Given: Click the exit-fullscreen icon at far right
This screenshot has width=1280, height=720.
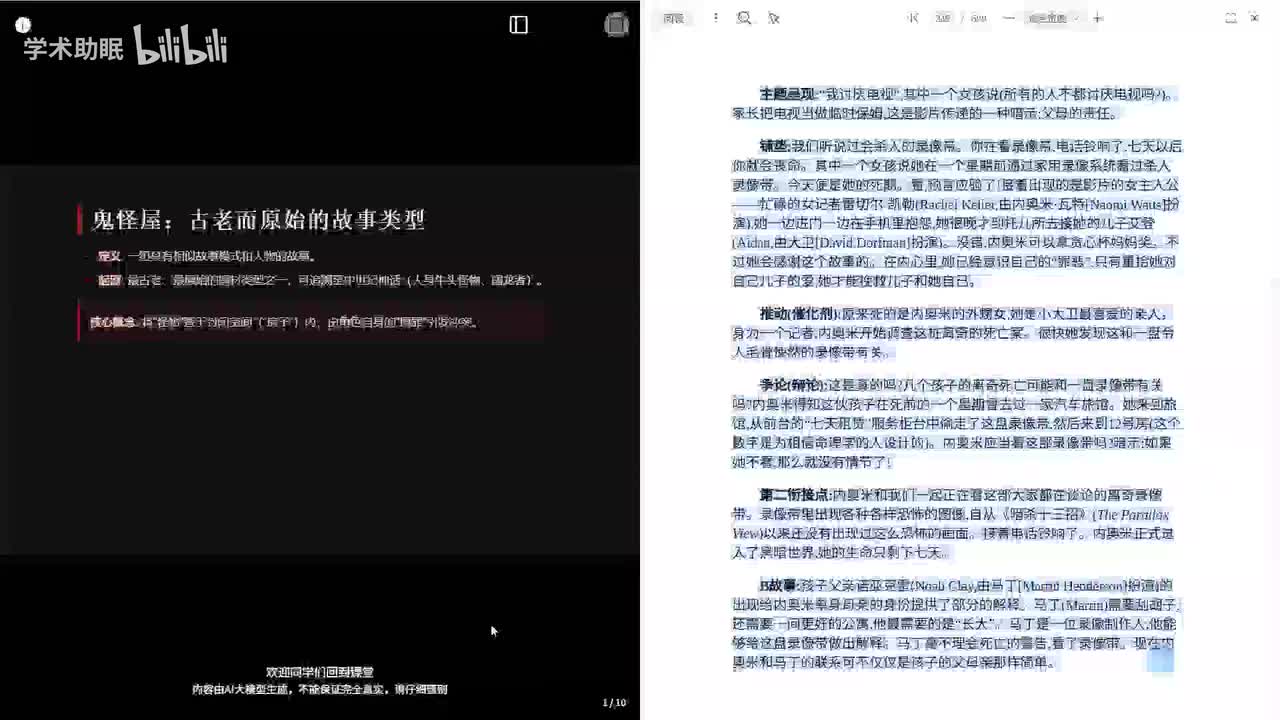Looking at the screenshot, I should (1254, 18).
